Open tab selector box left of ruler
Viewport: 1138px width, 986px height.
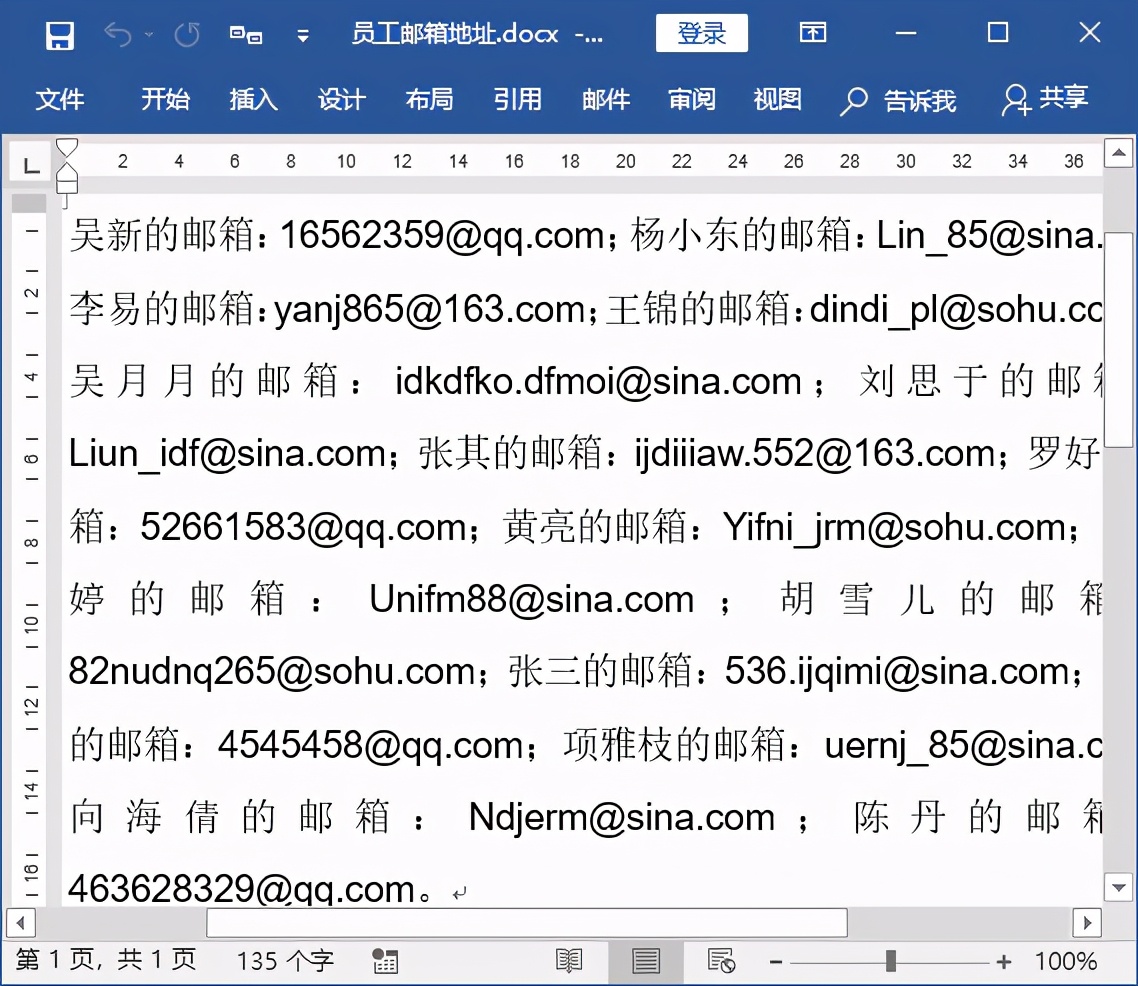(29, 163)
